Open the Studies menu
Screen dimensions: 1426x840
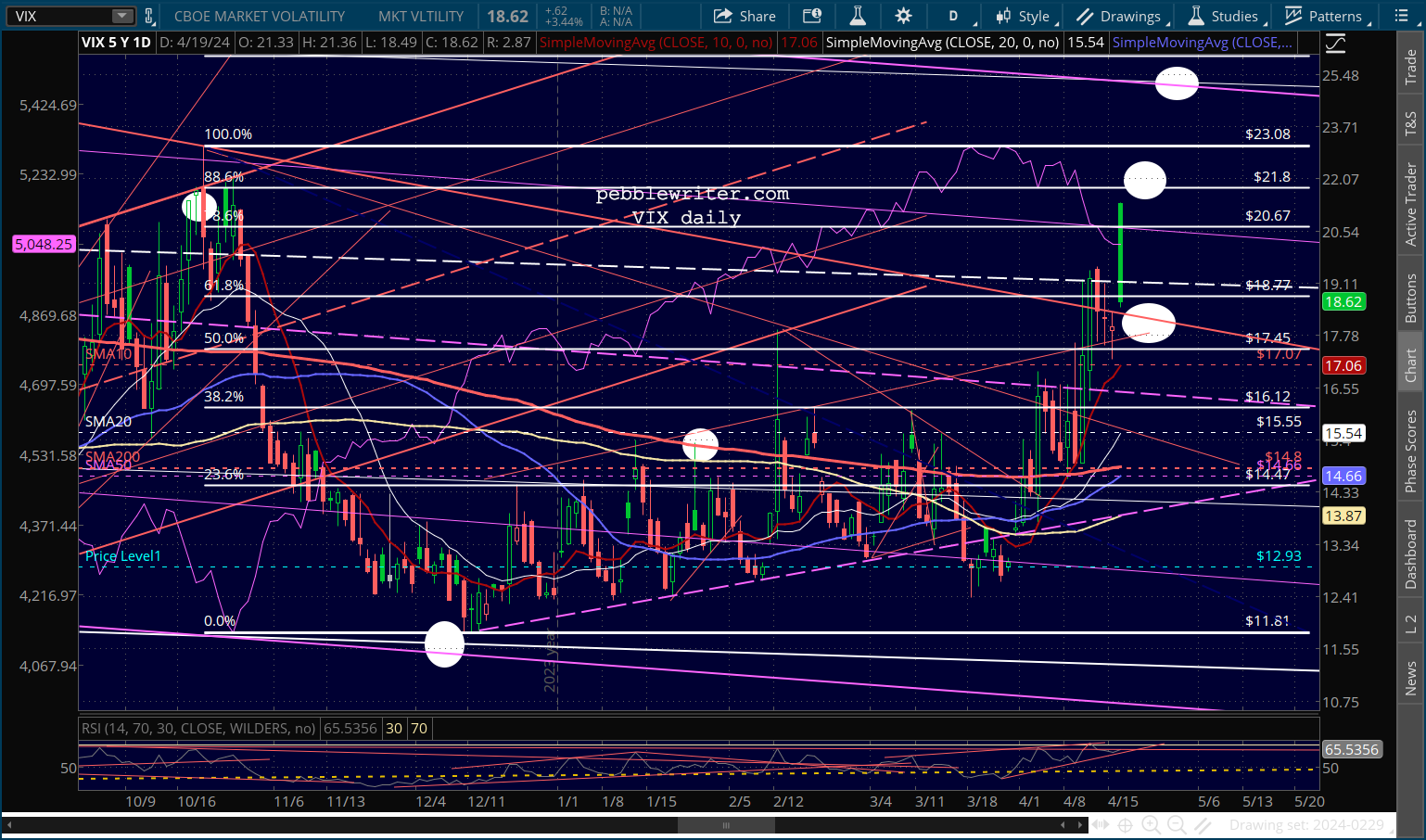click(x=1224, y=16)
